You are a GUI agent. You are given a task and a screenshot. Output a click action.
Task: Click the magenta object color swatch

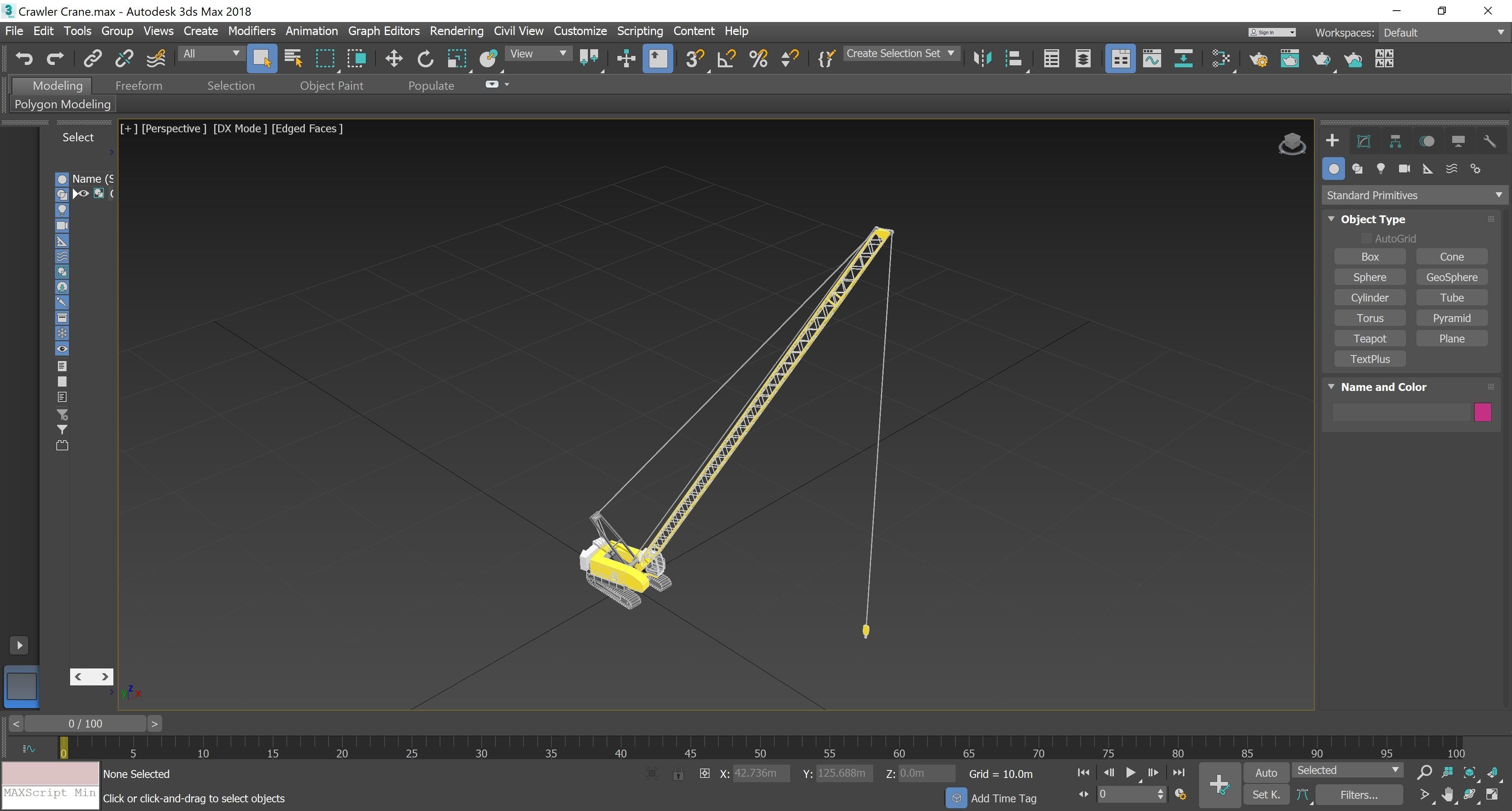point(1482,412)
